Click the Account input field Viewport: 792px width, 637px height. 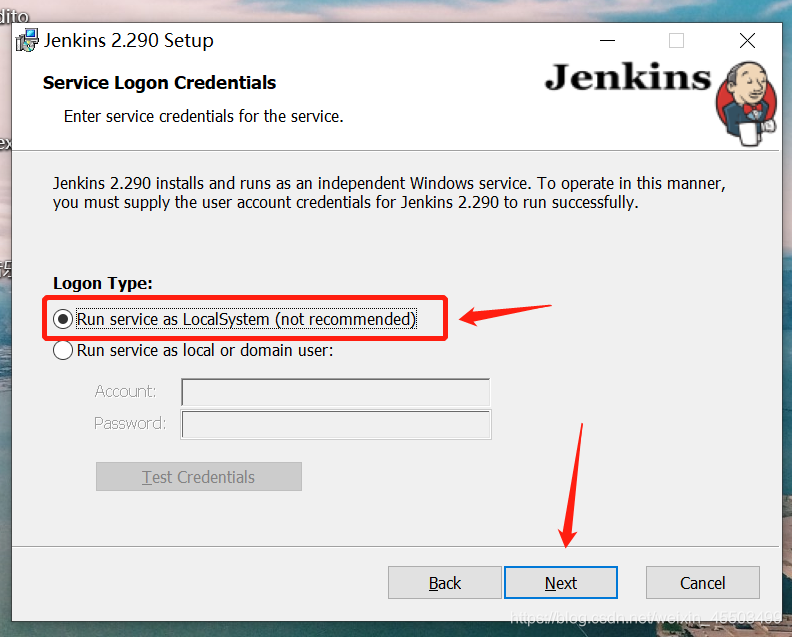[x=335, y=392]
